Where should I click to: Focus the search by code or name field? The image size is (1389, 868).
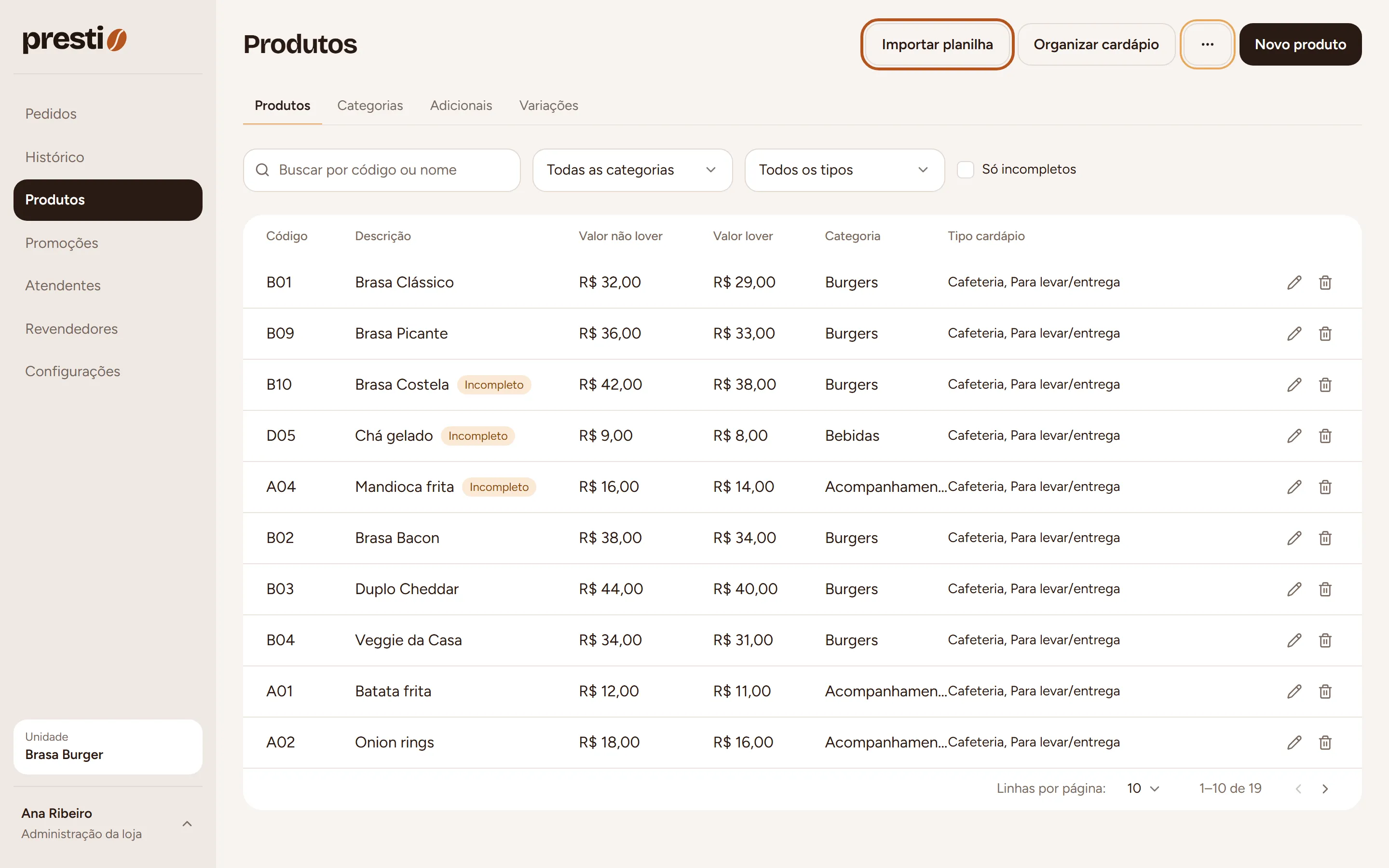[381, 170]
